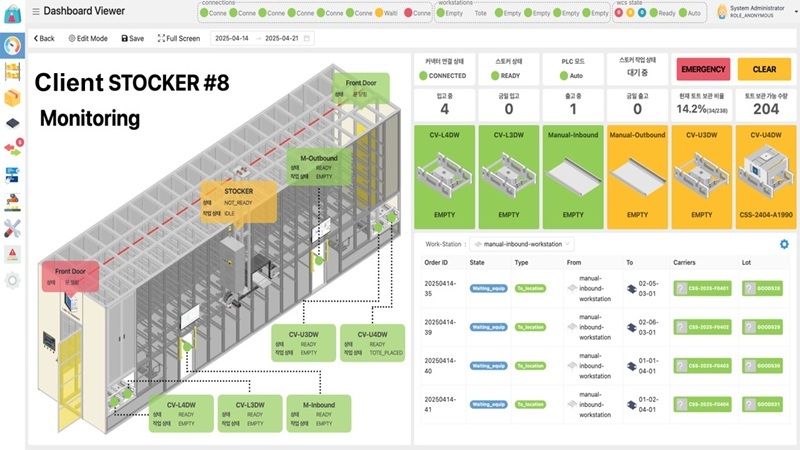800x450 pixels.
Task: Click the shopping bag app logo
Action: (12, 13)
